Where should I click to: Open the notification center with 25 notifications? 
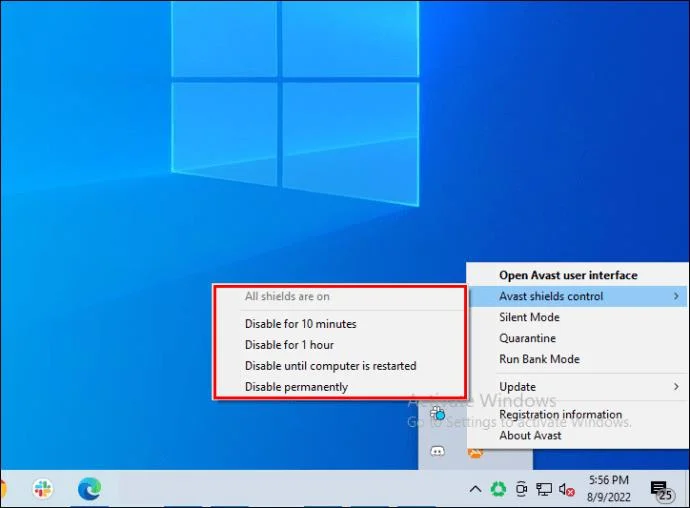pos(662,490)
